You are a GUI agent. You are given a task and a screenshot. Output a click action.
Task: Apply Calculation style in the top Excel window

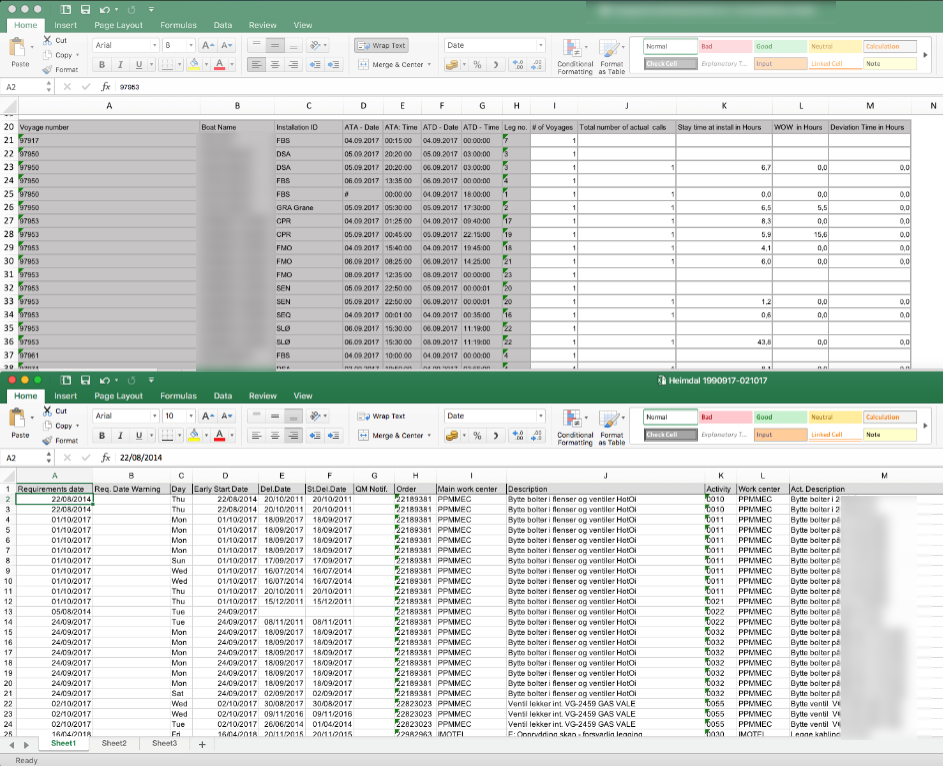click(x=890, y=46)
